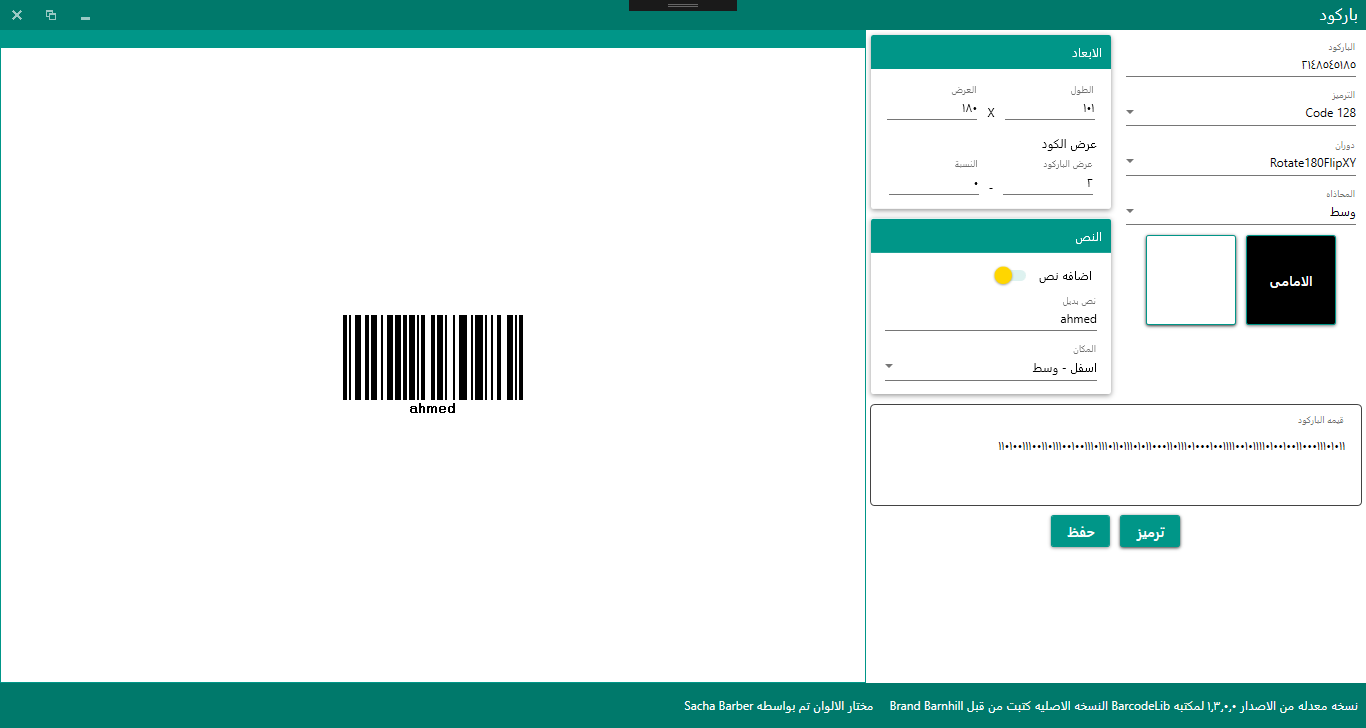Viewport: 1366px width, 728px height.
Task: Click the العرض width input field
Action: [x=932, y=107]
